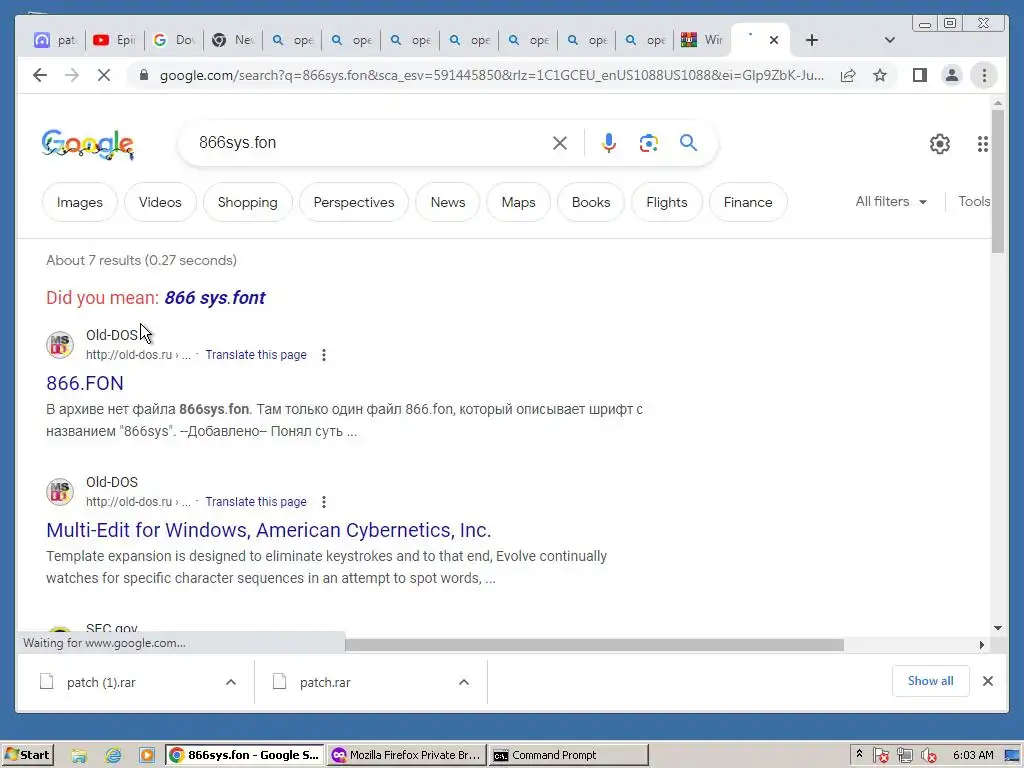
Task: Switch to the YouTube Epi tab
Action: (114, 40)
